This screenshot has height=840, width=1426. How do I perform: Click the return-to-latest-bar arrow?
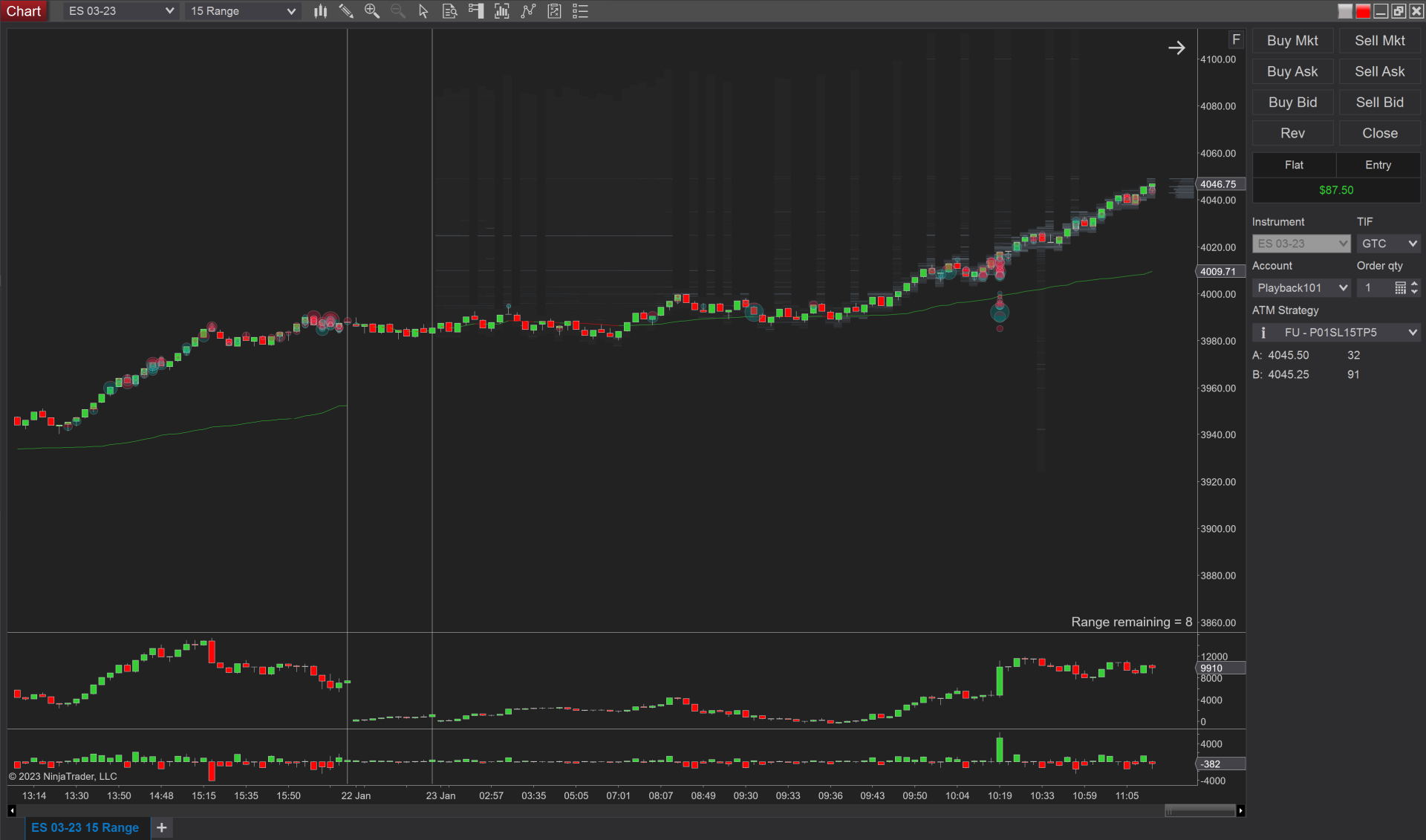[1176, 48]
